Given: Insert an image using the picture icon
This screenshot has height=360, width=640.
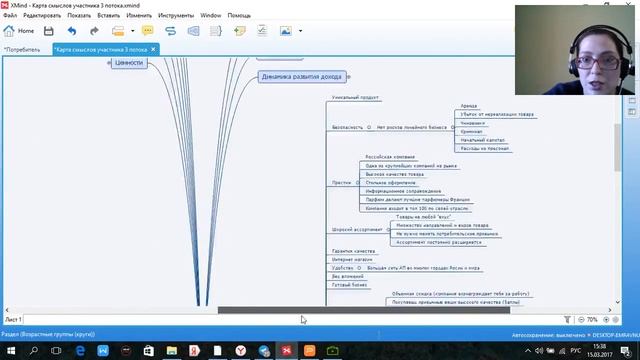Looking at the screenshot, I should [286, 31].
